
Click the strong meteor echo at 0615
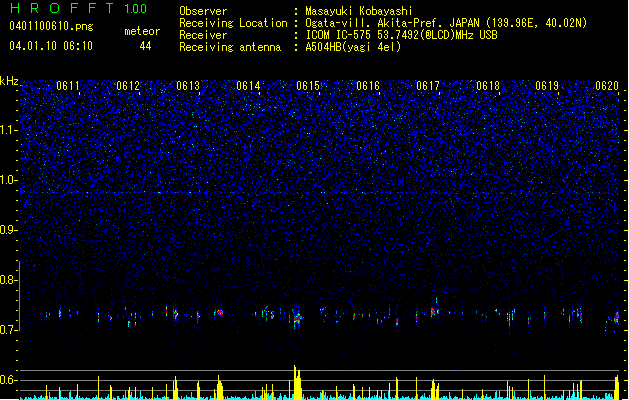[x=297, y=318]
